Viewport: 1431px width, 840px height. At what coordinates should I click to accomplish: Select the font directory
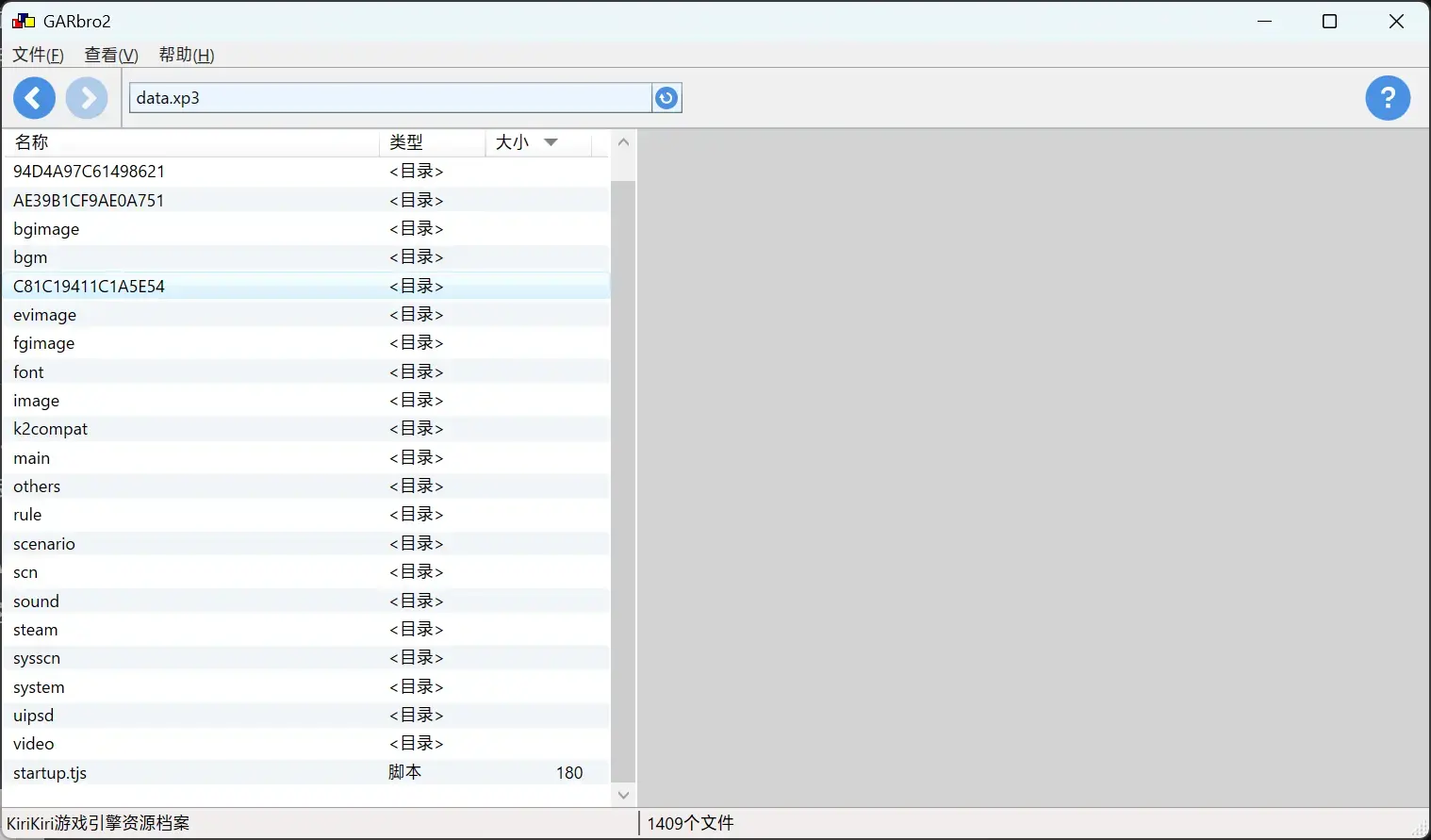pos(306,371)
